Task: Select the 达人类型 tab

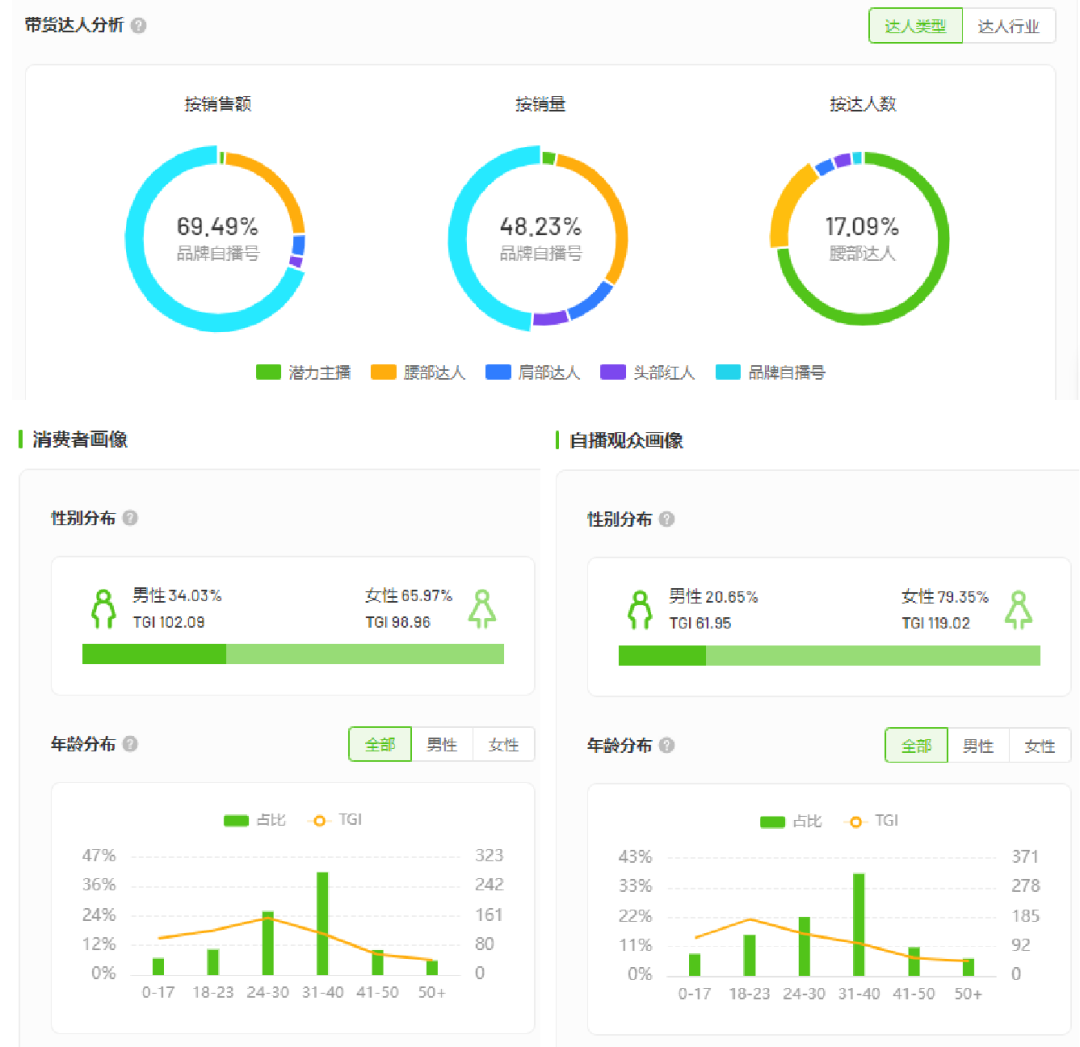Action: pos(915,26)
